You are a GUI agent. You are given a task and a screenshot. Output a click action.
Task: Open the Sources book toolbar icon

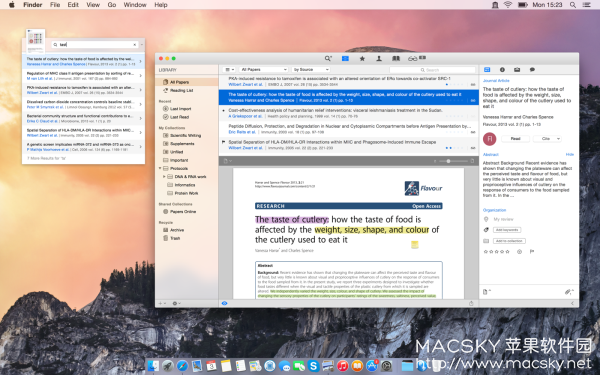396,59
